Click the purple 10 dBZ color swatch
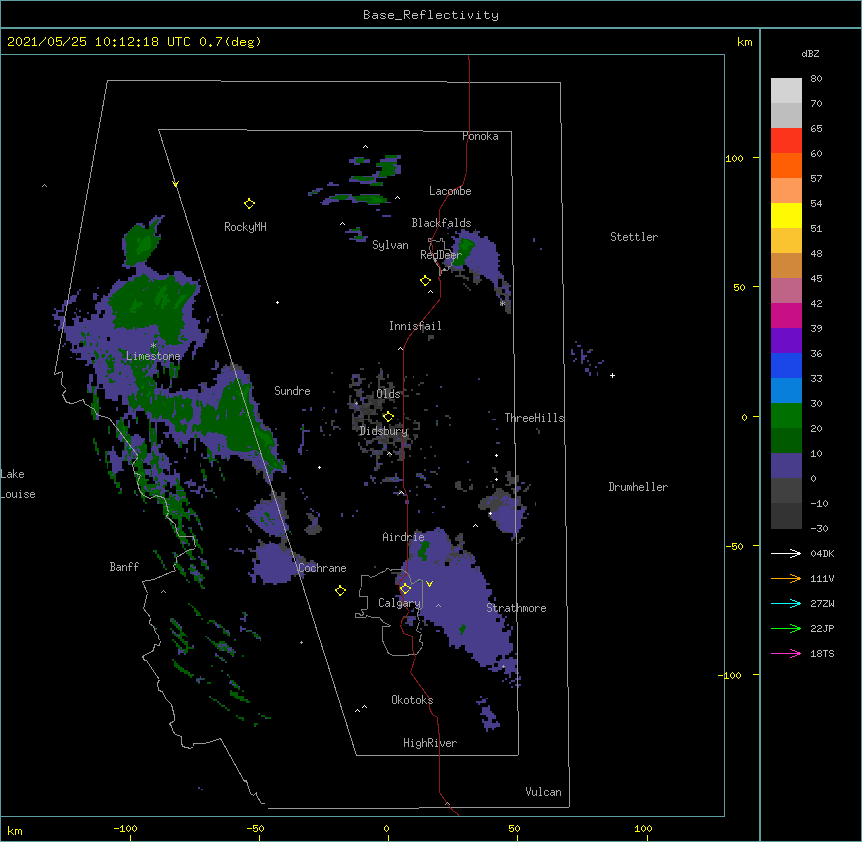The width and height of the screenshot is (862, 842). pos(786,466)
